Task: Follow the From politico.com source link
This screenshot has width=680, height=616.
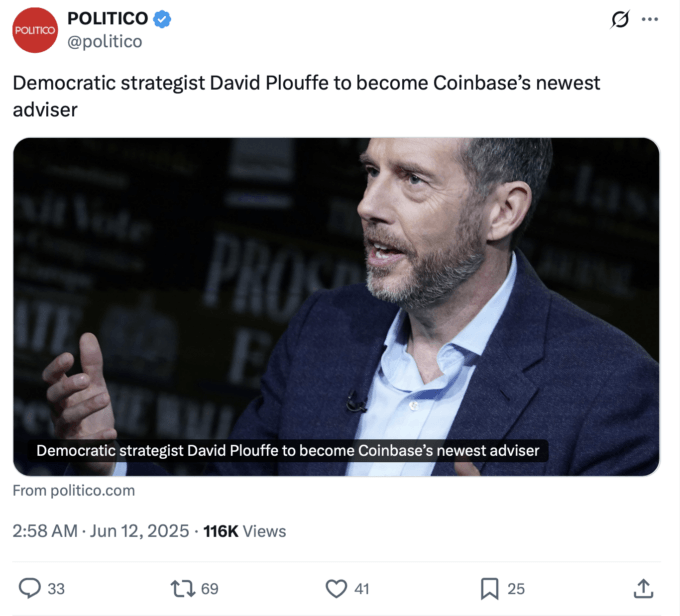Action: [x=74, y=491]
